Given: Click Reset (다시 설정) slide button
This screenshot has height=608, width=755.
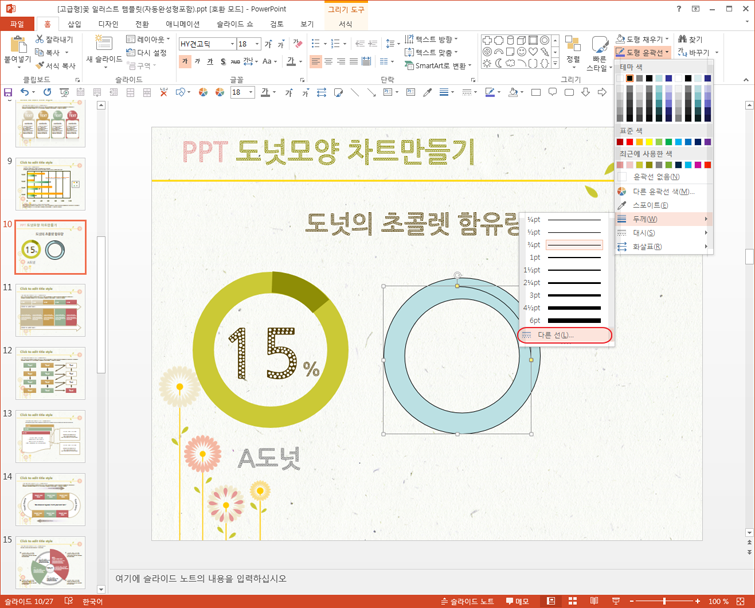Looking at the screenshot, I should [x=146, y=52].
